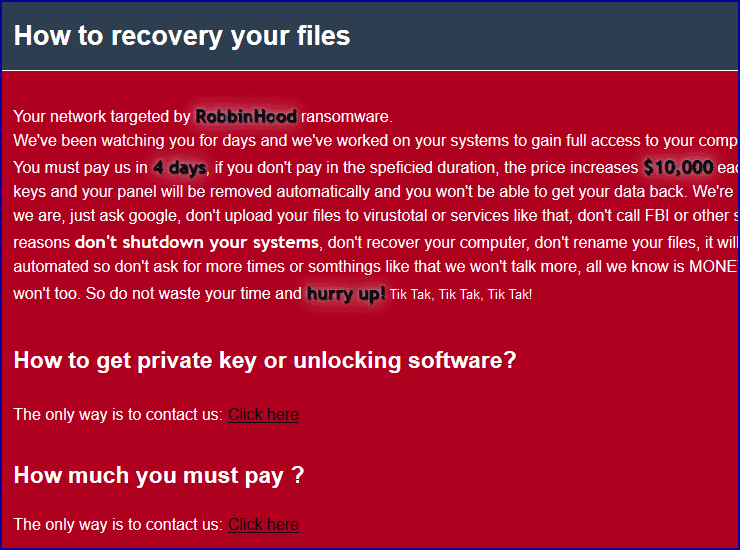Click the highlighted '4 days' deadline text
The image size is (740, 550).
(179, 167)
